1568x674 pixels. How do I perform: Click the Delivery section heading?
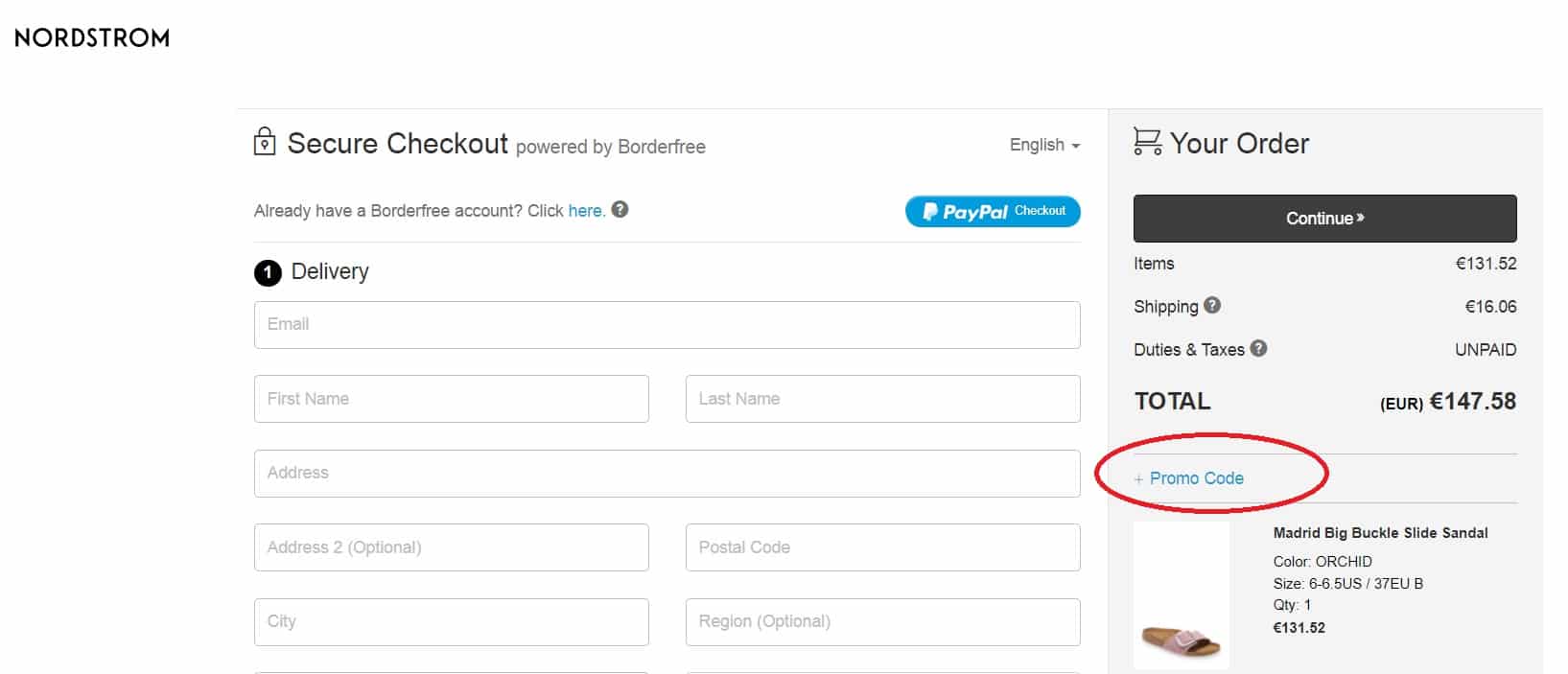point(330,271)
